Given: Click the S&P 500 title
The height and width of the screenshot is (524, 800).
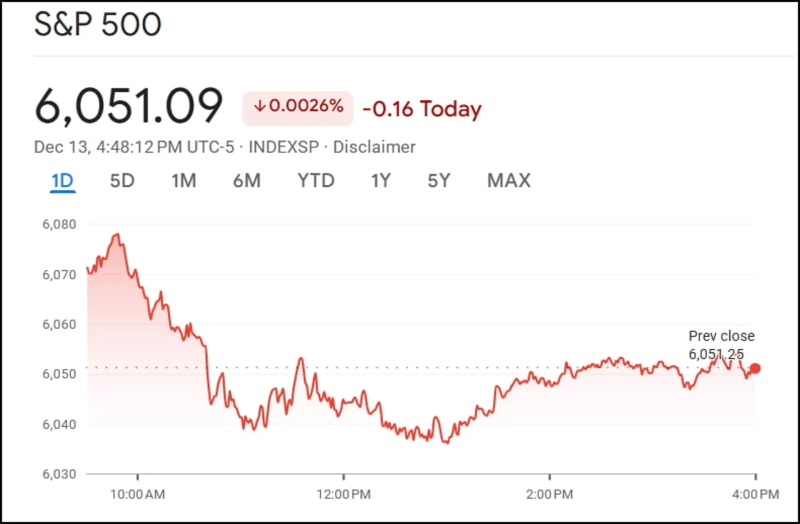Looking at the screenshot, I should tap(97, 25).
